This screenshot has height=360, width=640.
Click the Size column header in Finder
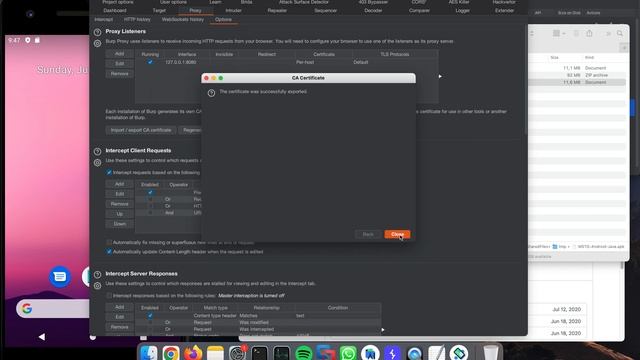point(554,58)
